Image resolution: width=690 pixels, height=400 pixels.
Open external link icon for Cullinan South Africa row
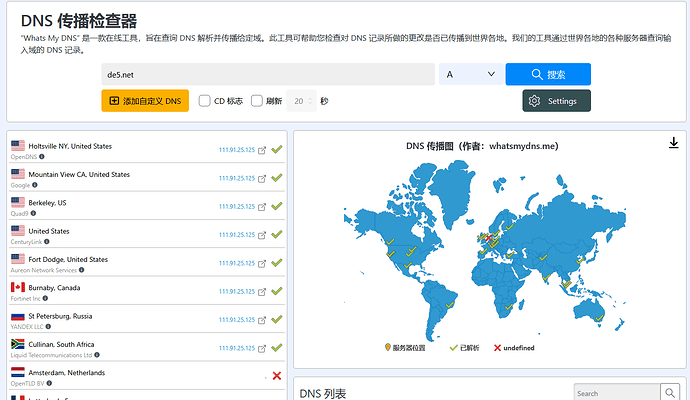262,349
